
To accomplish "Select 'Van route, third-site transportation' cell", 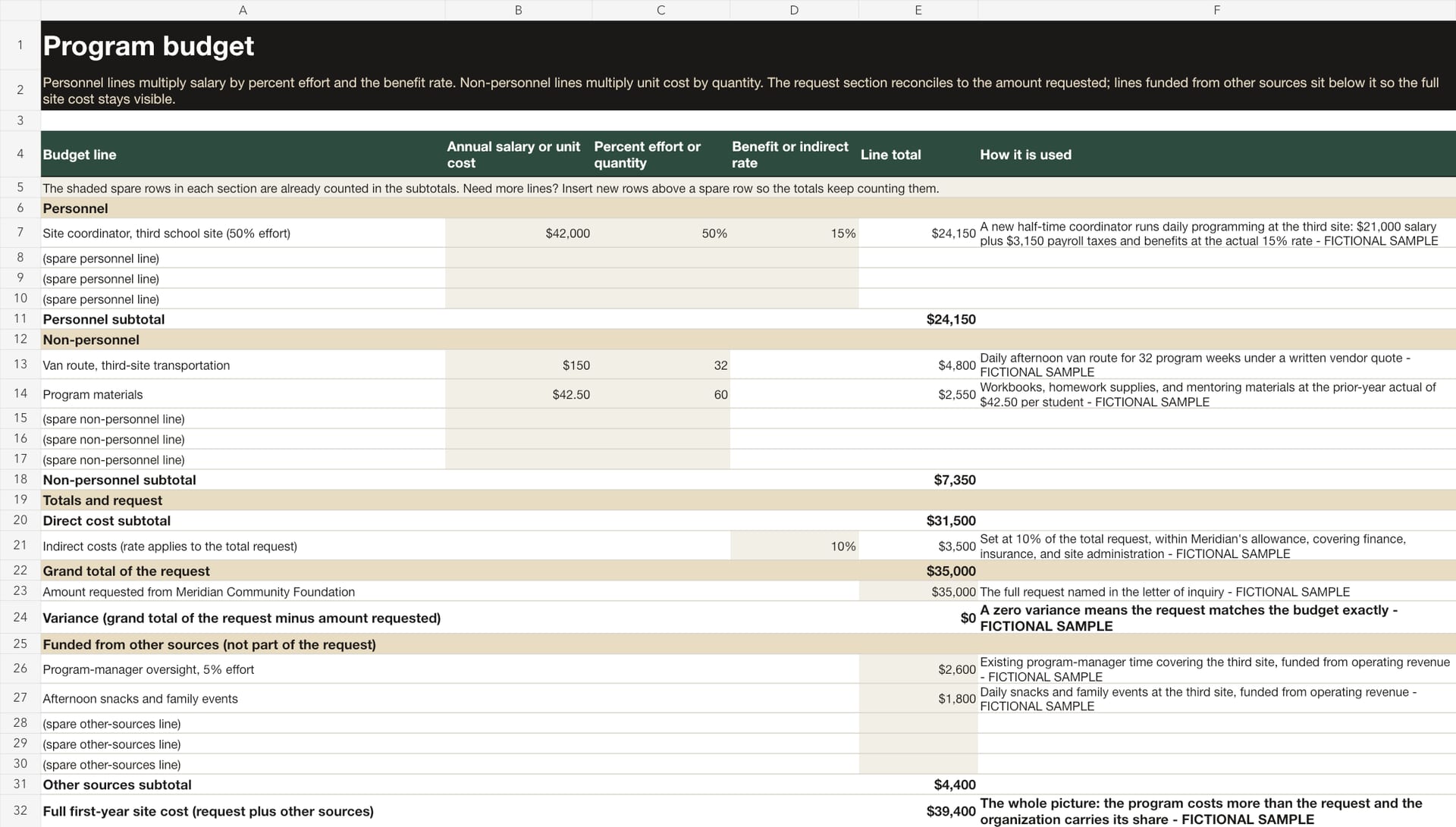I will click(x=243, y=365).
